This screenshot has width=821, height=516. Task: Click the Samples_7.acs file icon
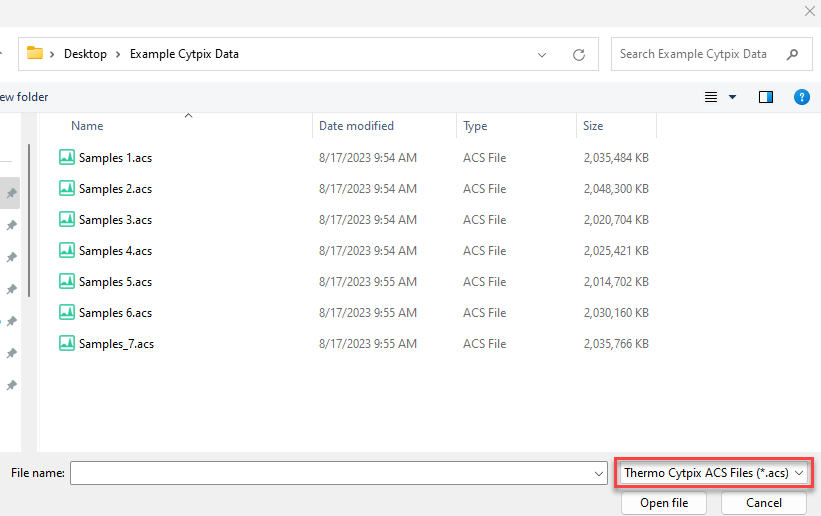pos(67,343)
